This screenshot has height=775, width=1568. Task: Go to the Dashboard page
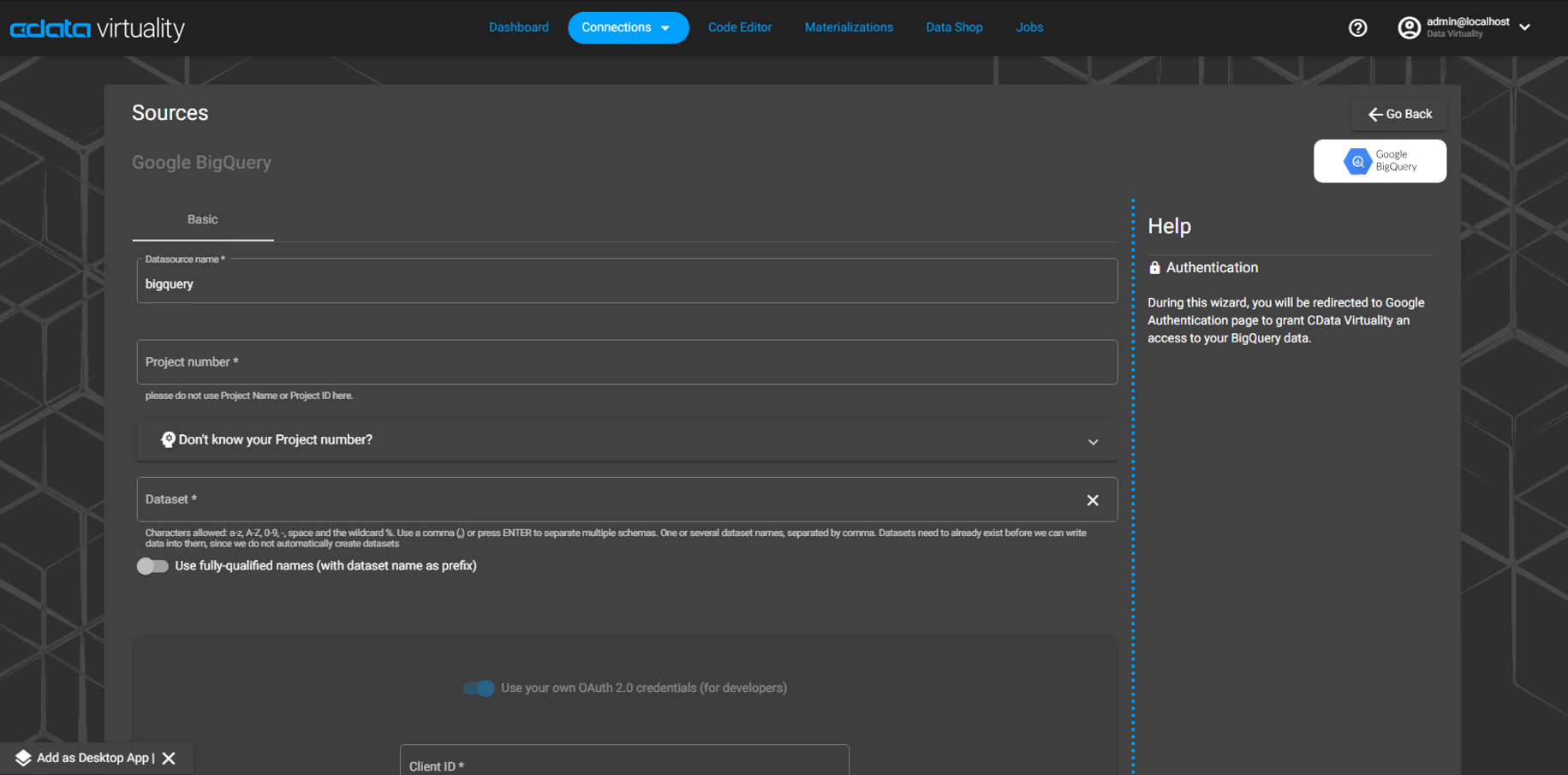519,27
